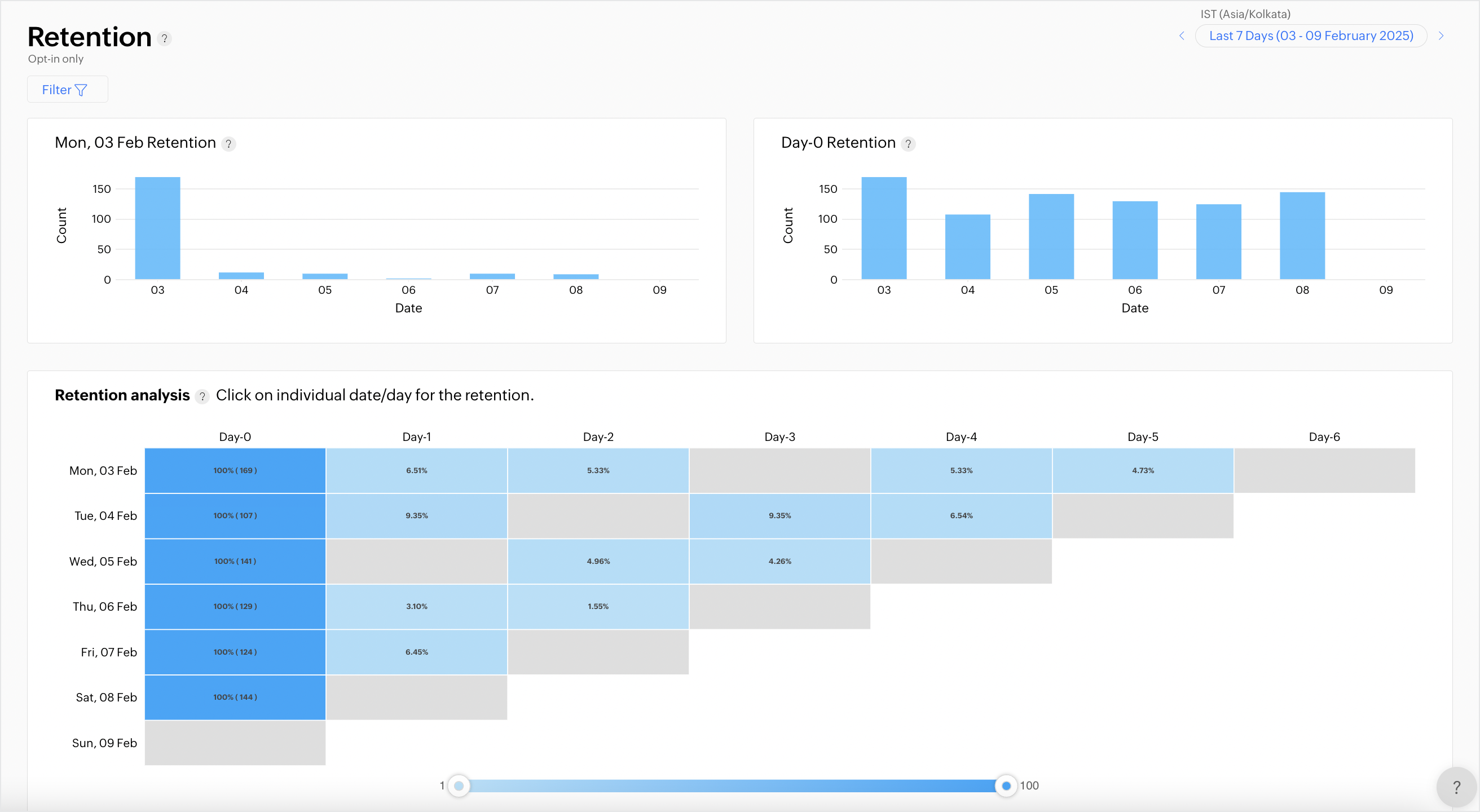Click help icon next to Retention analysis

coord(202,396)
